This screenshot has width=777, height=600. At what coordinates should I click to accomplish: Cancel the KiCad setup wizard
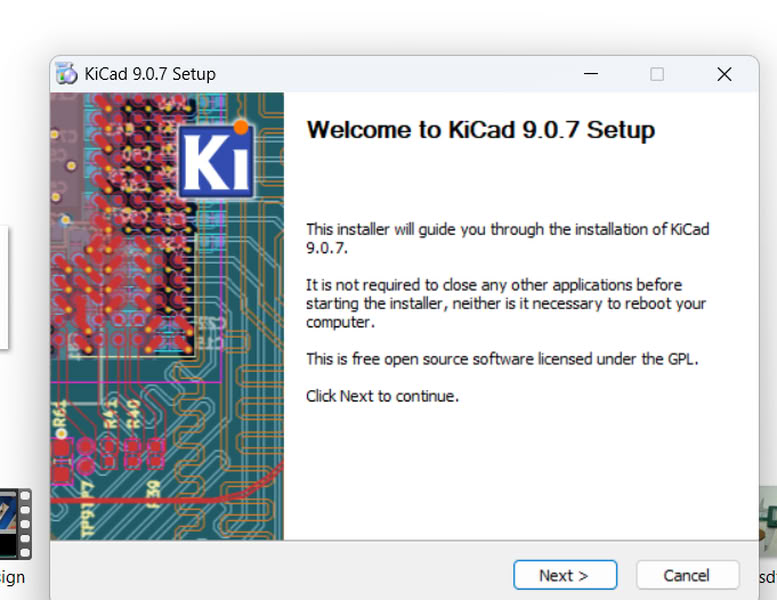[x=686, y=575]
